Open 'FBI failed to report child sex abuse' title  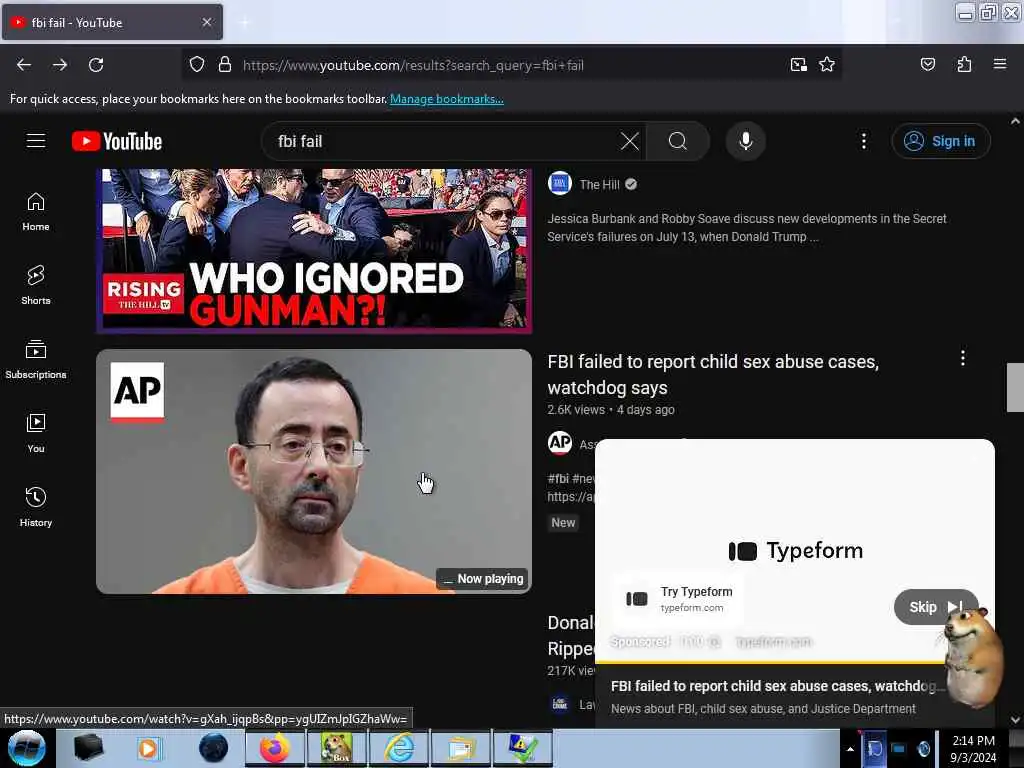tap(713, 374)
